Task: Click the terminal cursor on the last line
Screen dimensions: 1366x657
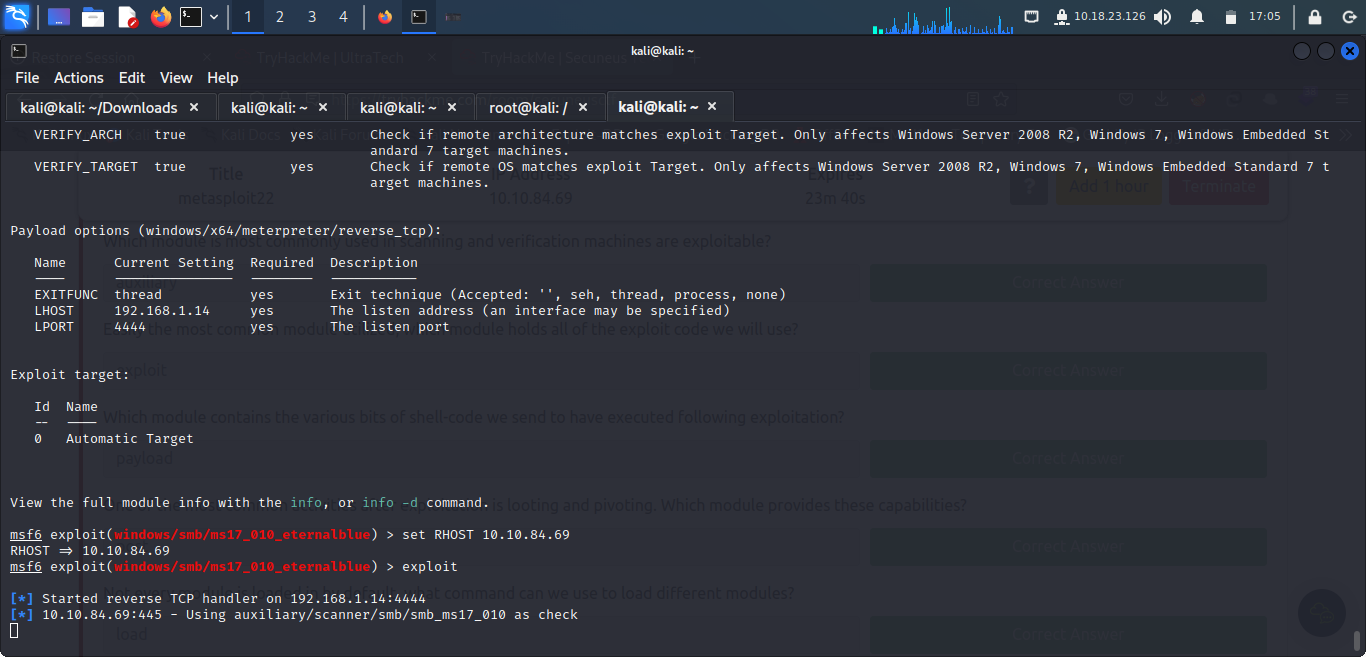Action: tap(14, 631)
